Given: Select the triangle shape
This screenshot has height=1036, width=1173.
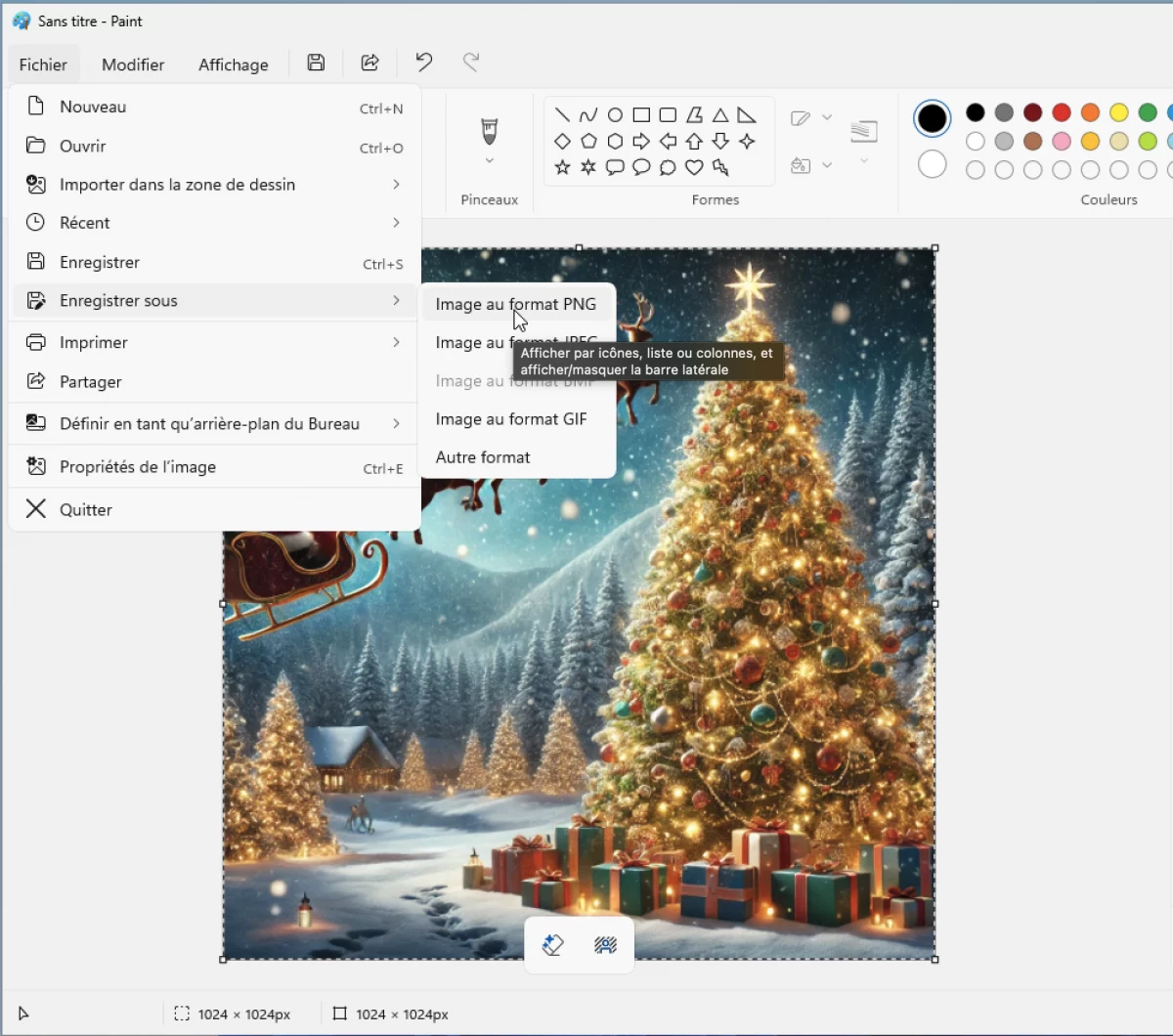Looking at the screenshot, I should [x=720, y=114].
